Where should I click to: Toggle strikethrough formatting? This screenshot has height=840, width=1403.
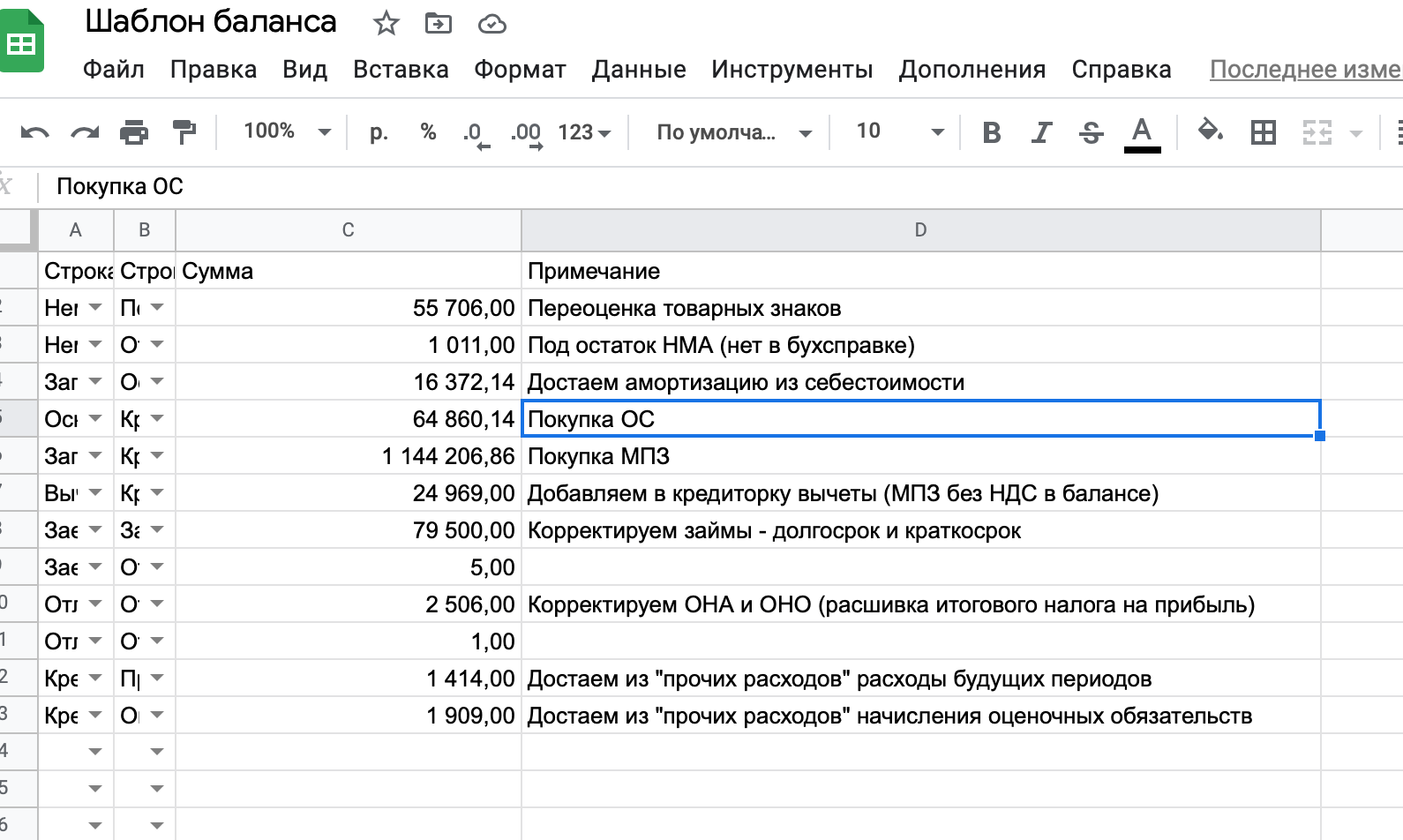(1092, 132)
